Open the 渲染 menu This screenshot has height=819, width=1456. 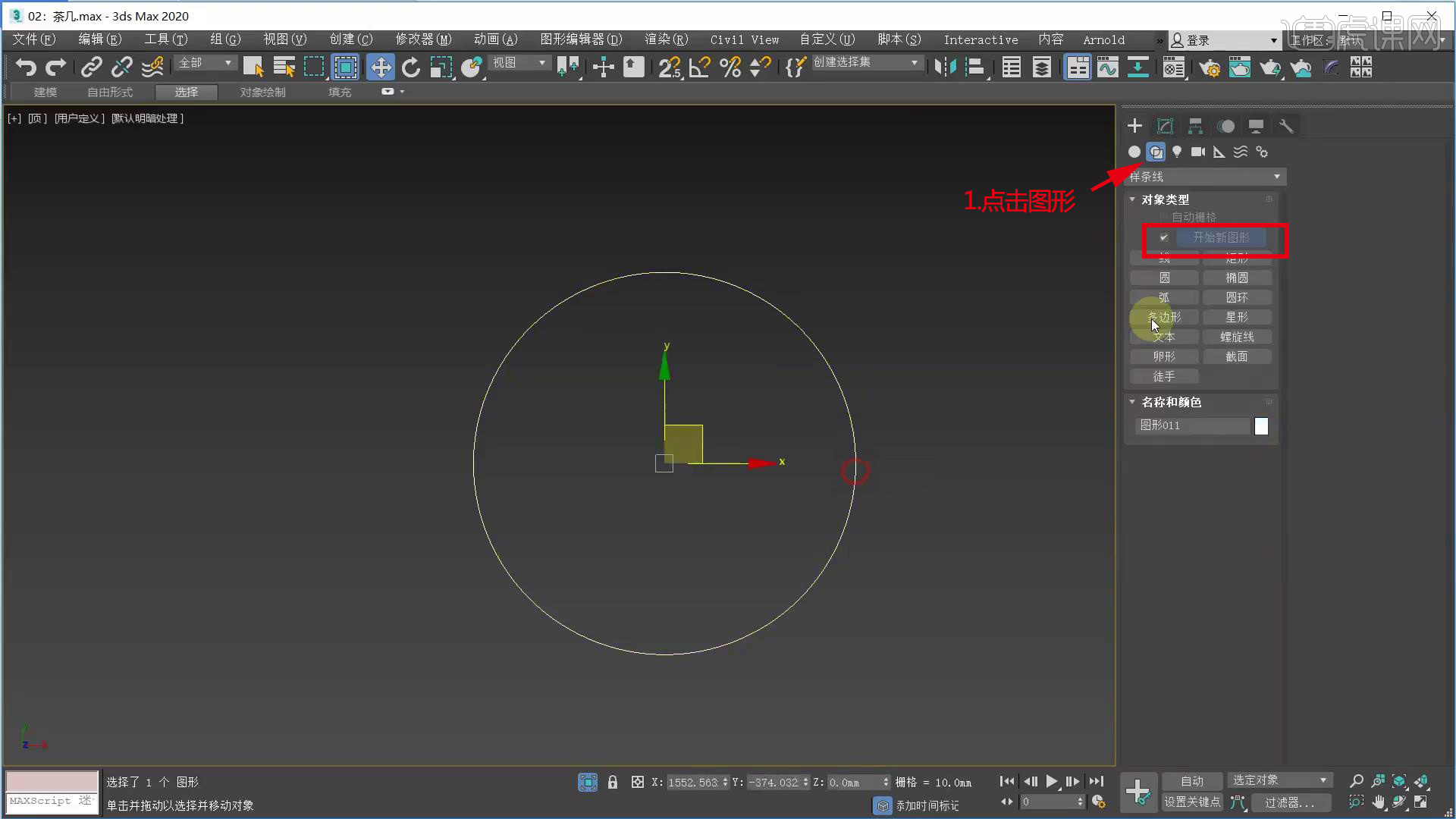[x=666, y=39]
